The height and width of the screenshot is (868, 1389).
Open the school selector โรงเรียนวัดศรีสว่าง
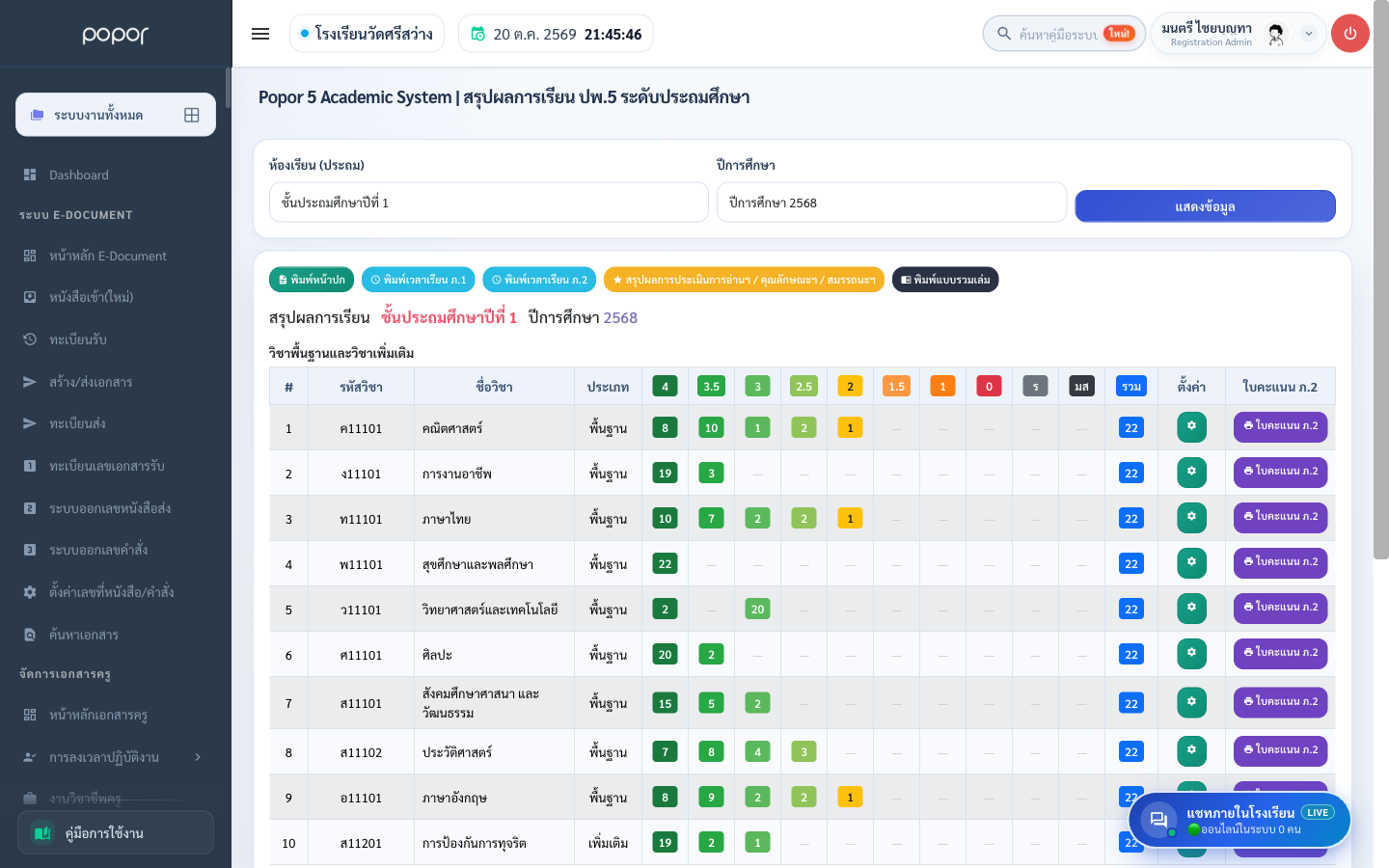click(x=367, y=34)
